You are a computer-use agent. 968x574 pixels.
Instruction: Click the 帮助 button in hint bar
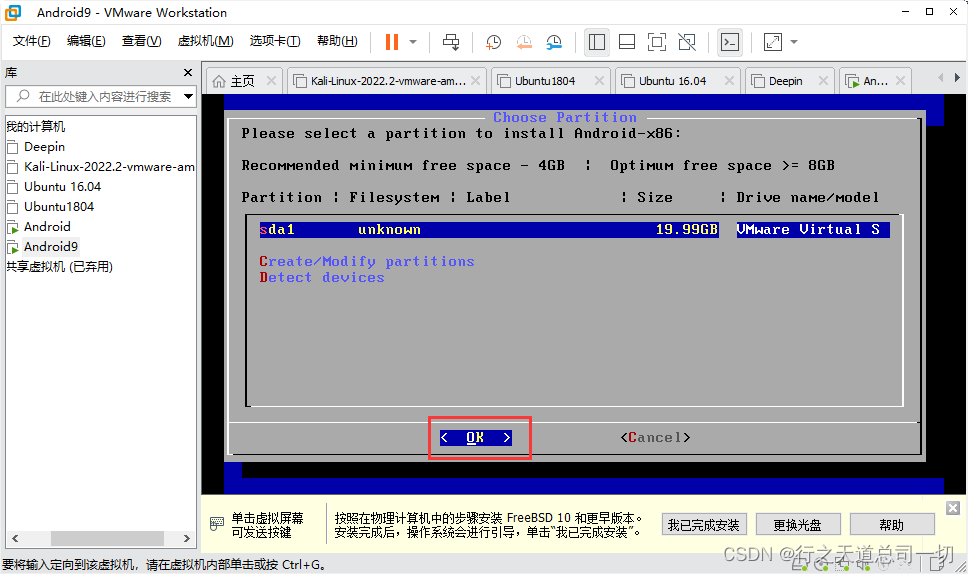(x=891, y=525)
